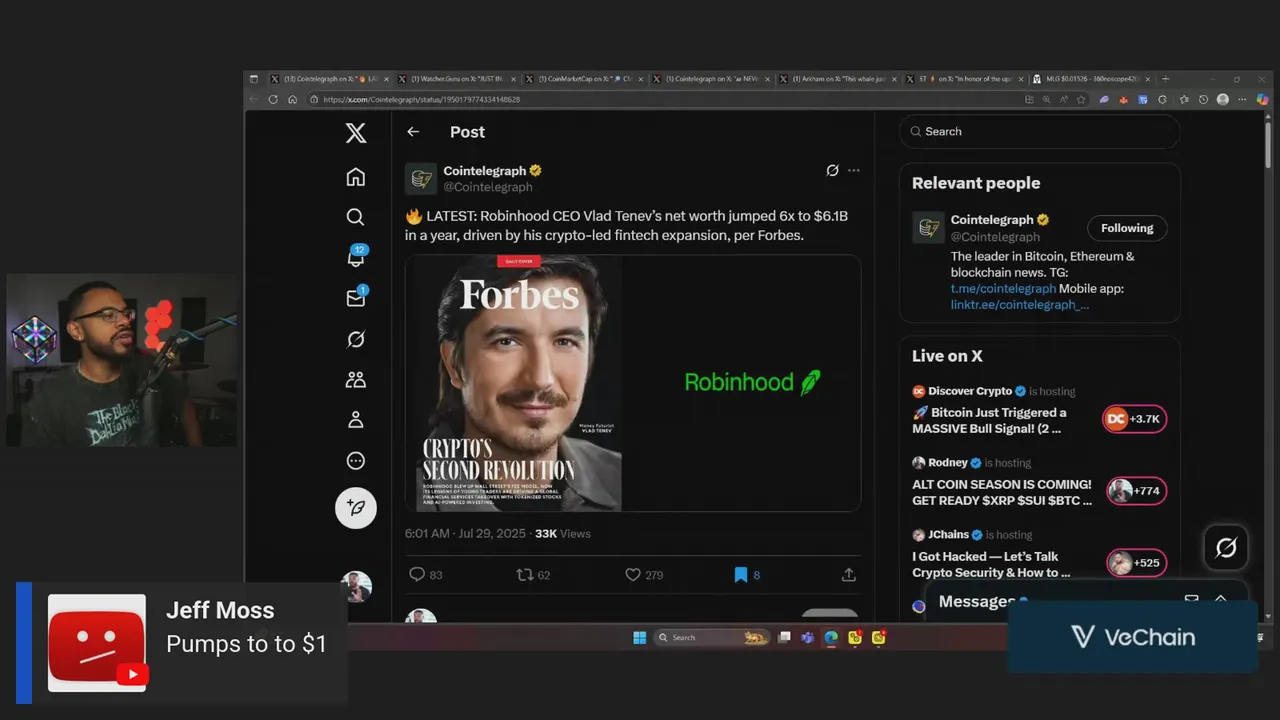Open new browser tab plus button

pyautogui.click(x=1165, y=79)
